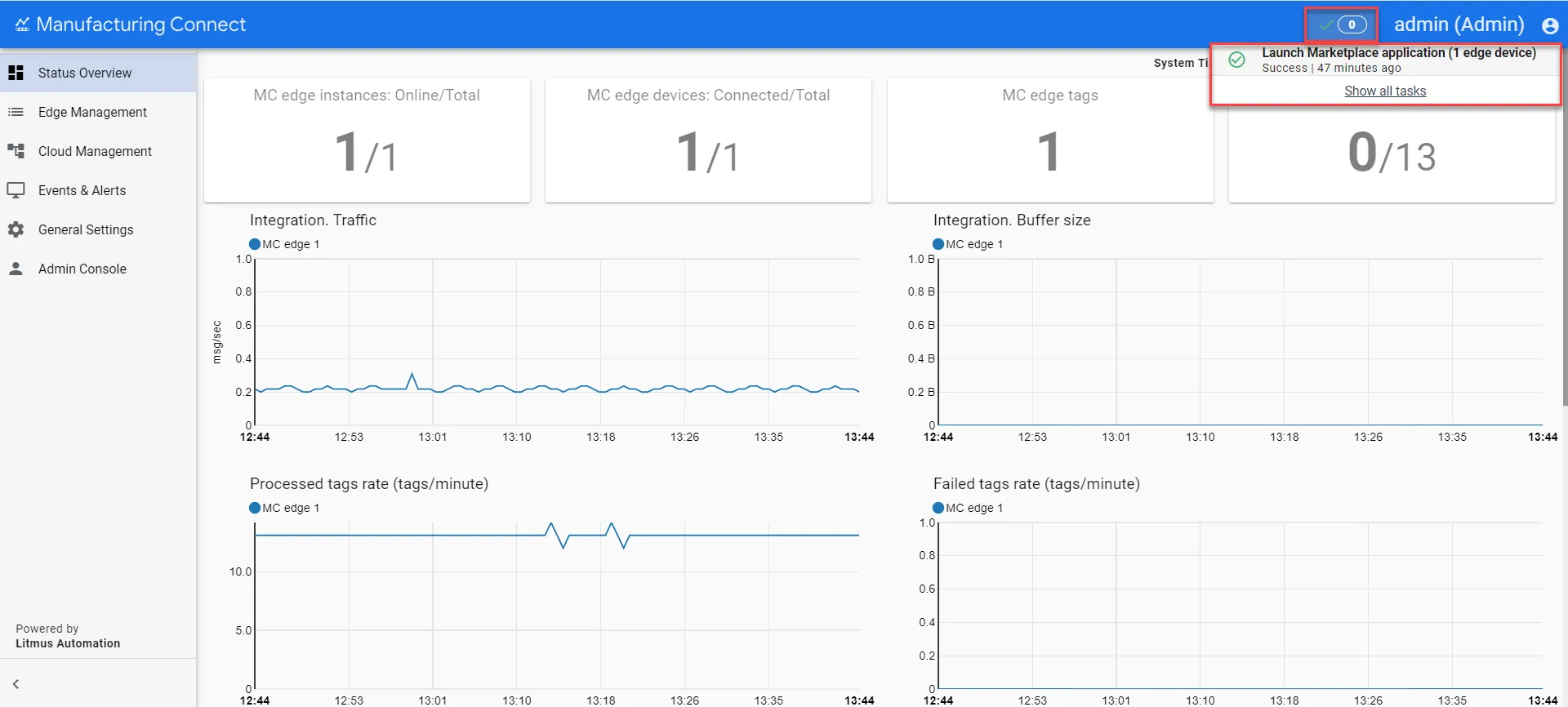Toggle MC edge 1 legend in Buffer size chart
The image size is (1568, 707).
pos(968,244)
